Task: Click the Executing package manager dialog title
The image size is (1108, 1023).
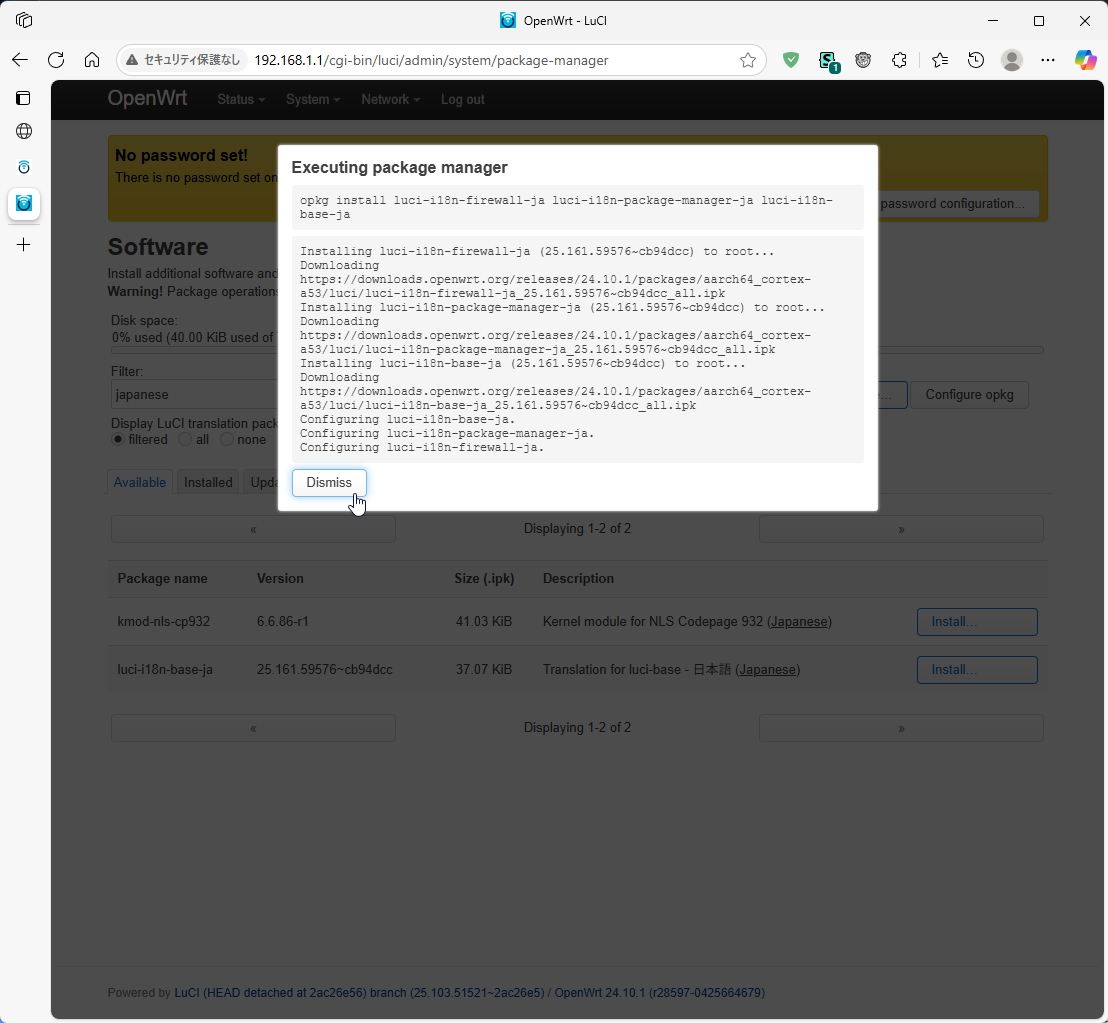Action: (399, 167)
